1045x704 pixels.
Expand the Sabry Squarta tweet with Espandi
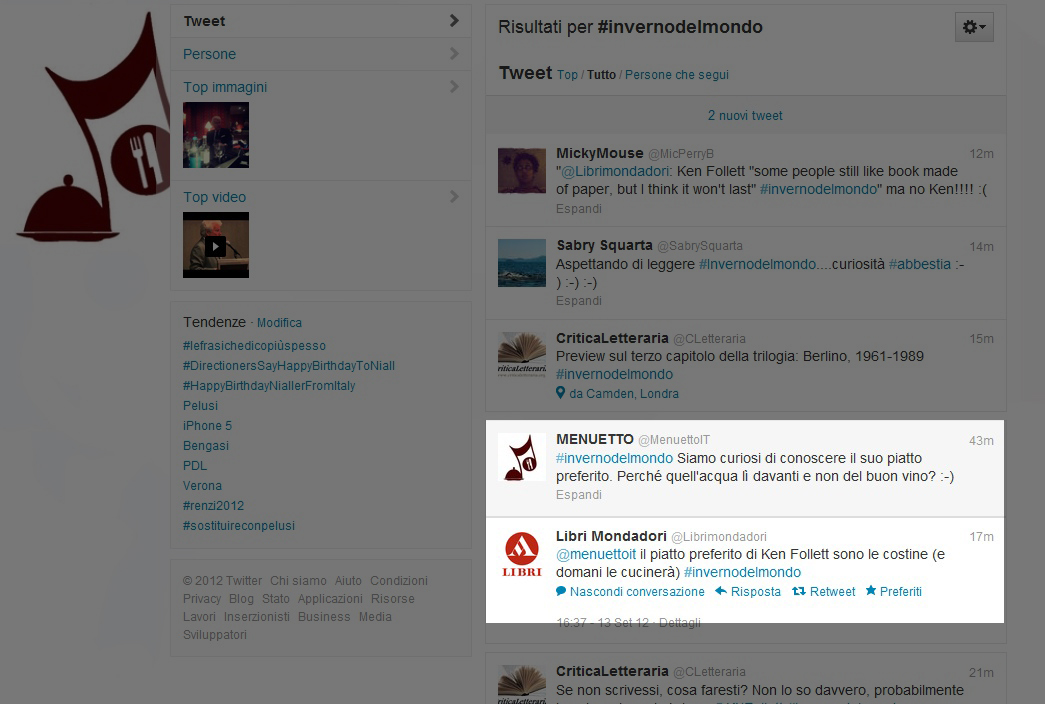coord(578,301)
